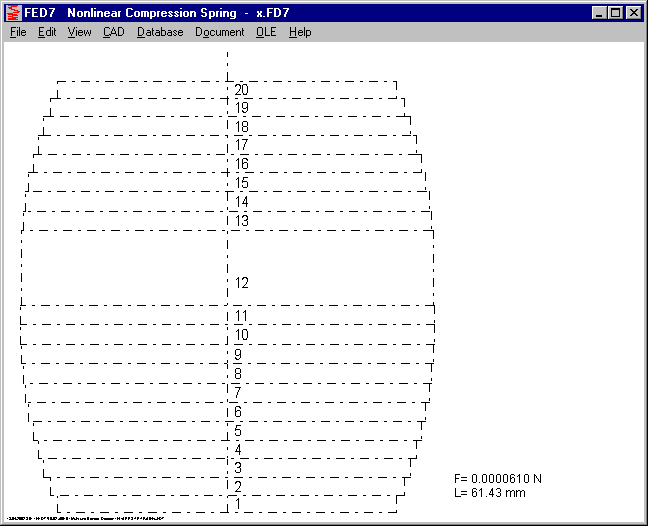The image size is (648, 526).
Task: Open the CAD menu
Action: tap(114, 32)
